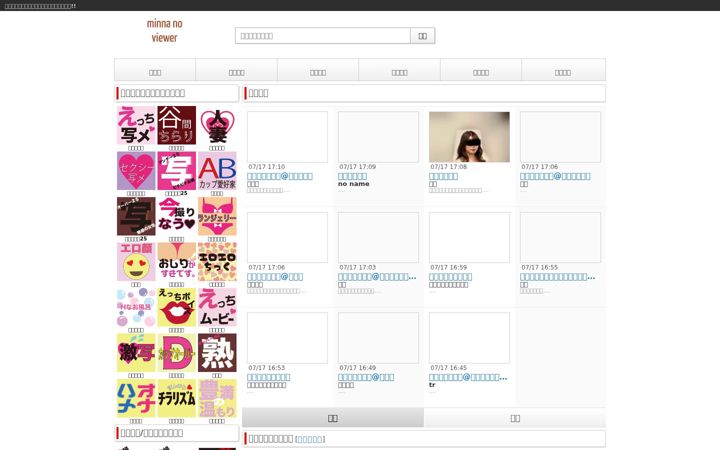This screenshot has height=450, width=720.
Task: Click the '07/17 17:08' timestamp
Action: click(448, 167)
